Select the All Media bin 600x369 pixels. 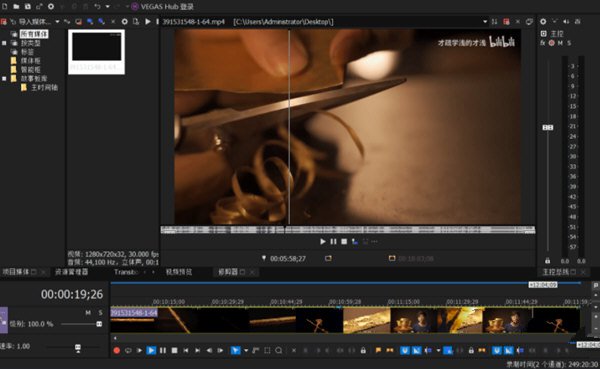point(34,34)
